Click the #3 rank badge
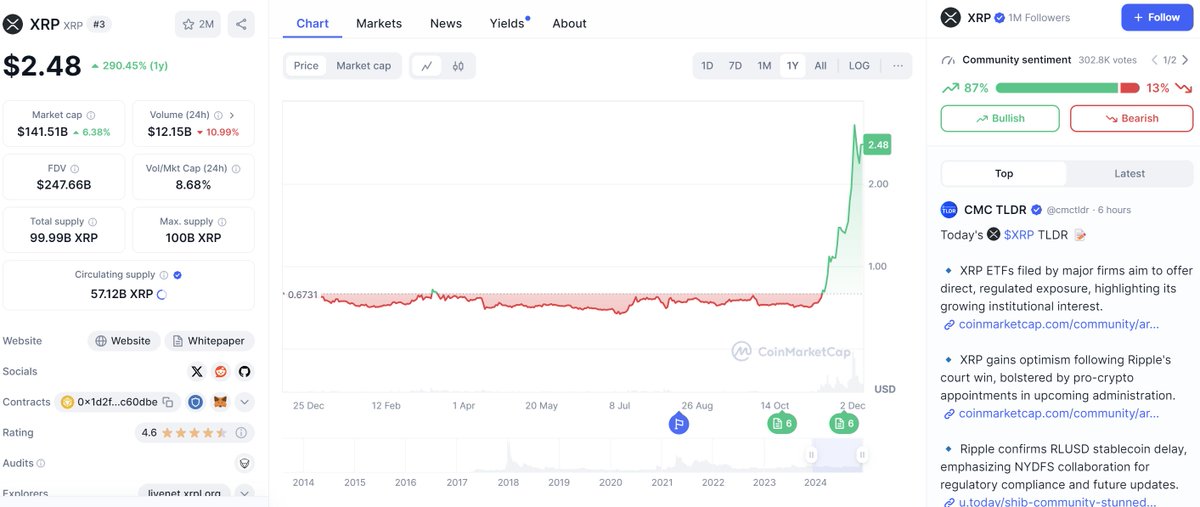Viewport: 1200px width, 507px height. [x=100, y=24]
